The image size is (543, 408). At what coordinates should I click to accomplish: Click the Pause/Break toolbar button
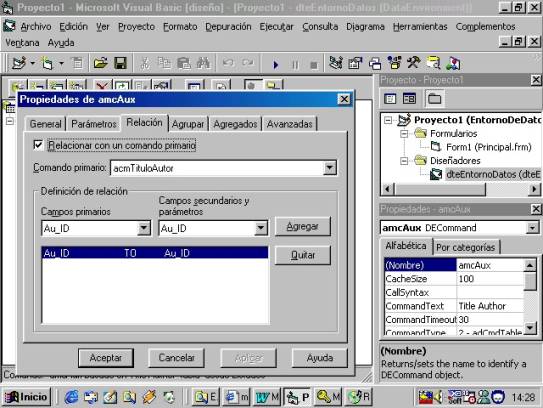tap(295, 64)
